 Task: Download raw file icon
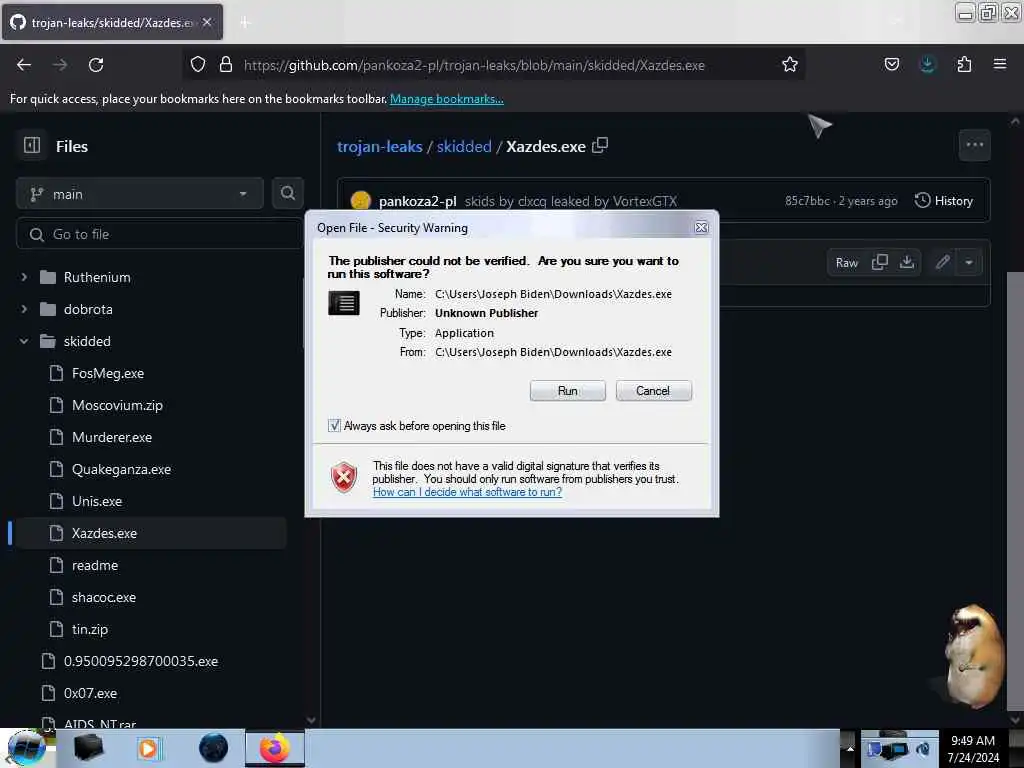tap(907, 262)
